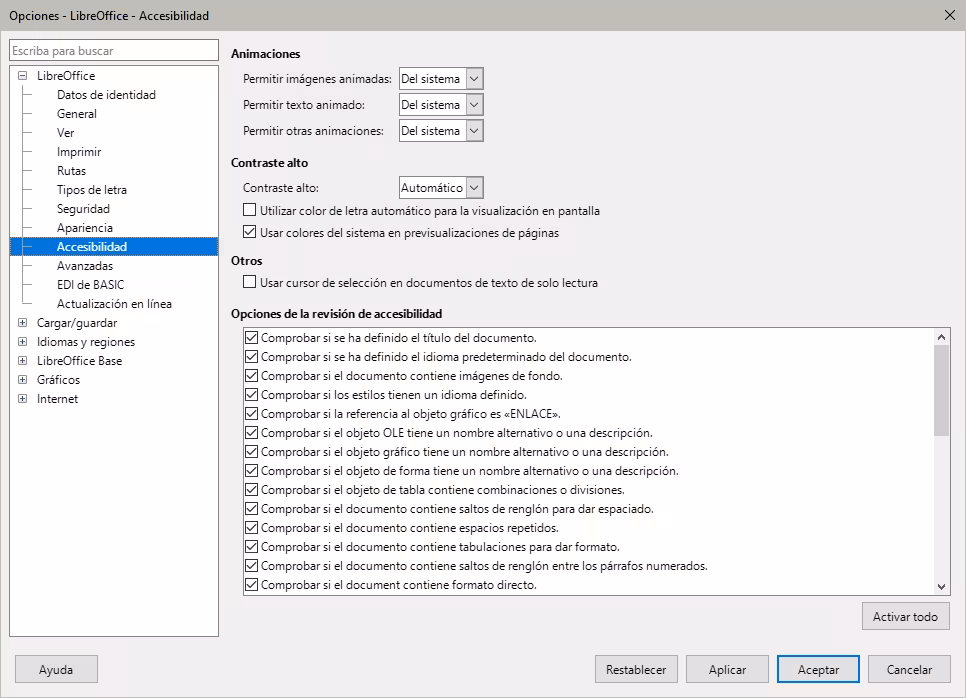
Task: Select Datos de identidad in tree
Action: 106,95
